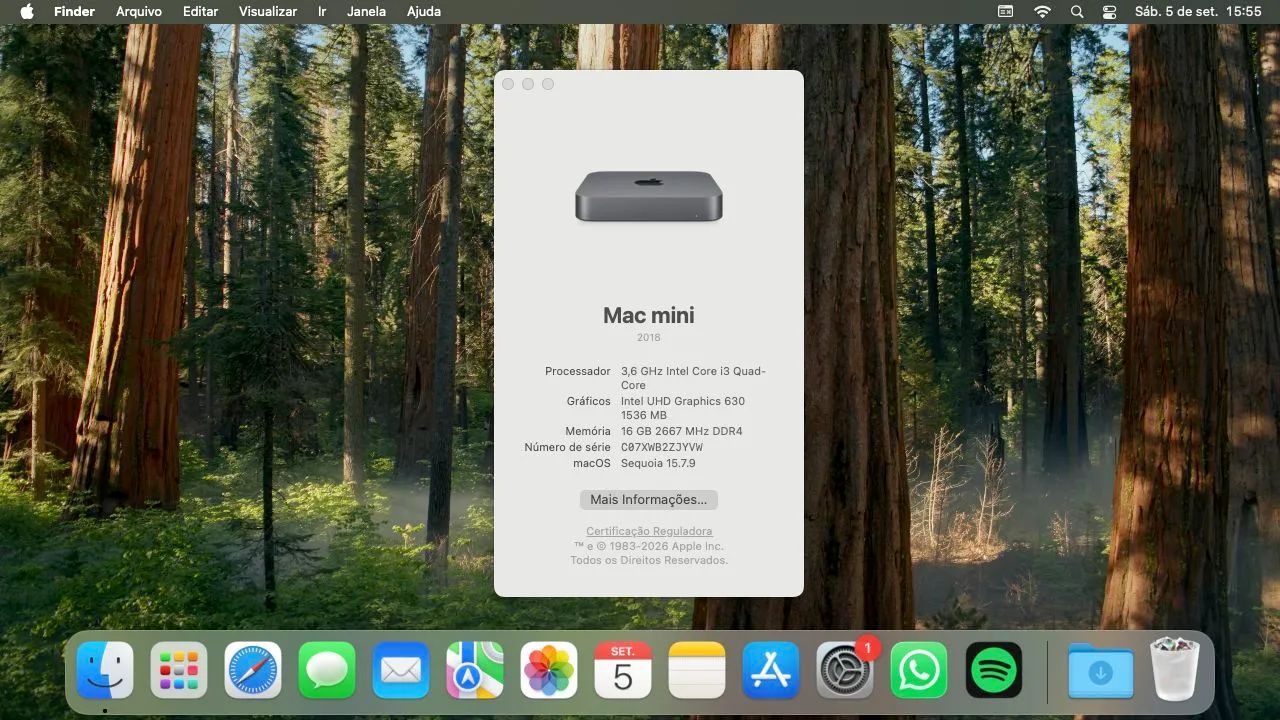Open the Messages app in Dock
The image size is (1280, 720).
[x=327, y=670]
